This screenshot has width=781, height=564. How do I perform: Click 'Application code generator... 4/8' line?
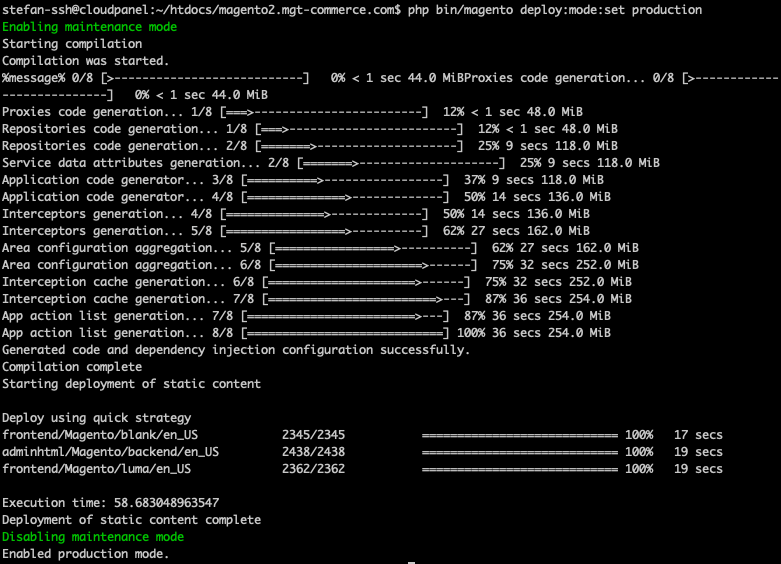pos(306,197)
